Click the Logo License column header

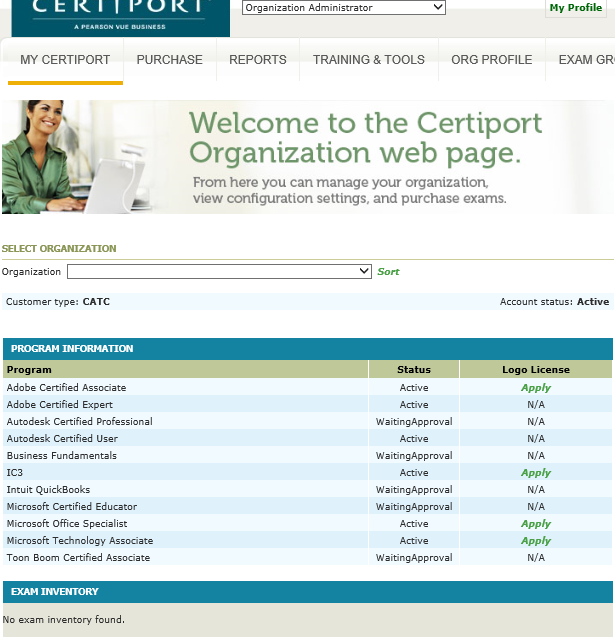pos(536,370)
